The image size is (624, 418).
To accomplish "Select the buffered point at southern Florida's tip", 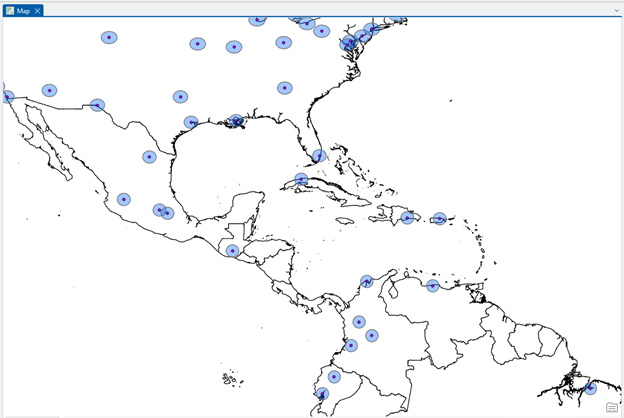I will click(x=319, y=156).
